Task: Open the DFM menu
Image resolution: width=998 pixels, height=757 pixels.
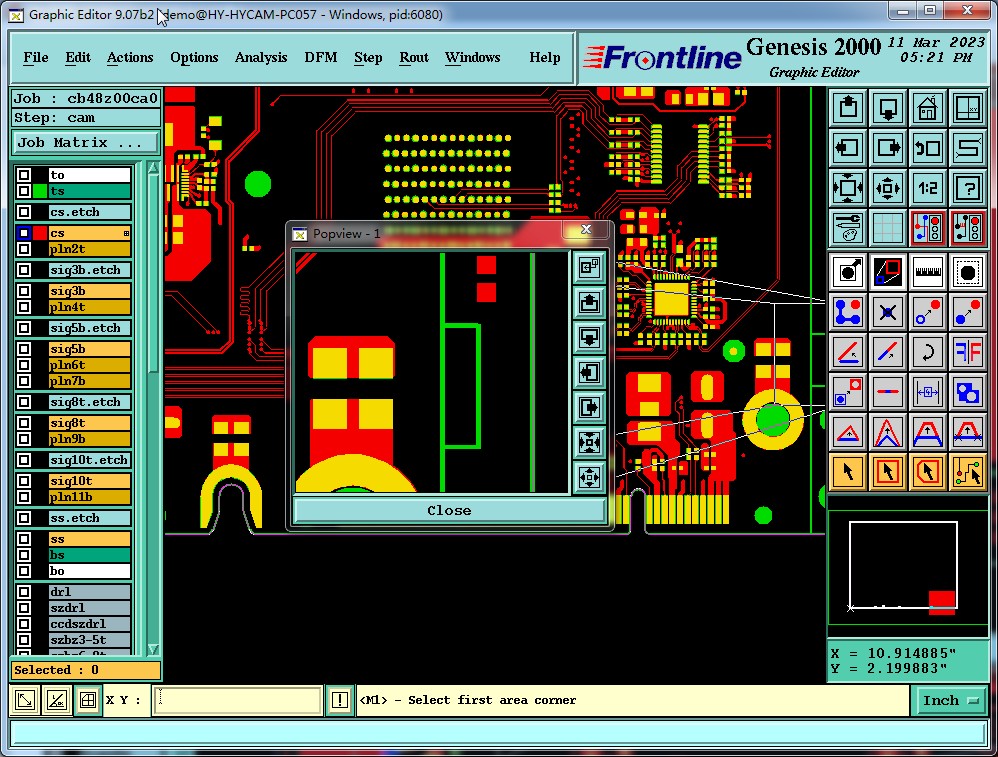Action: pyautogui.click(x=321, y=57)
